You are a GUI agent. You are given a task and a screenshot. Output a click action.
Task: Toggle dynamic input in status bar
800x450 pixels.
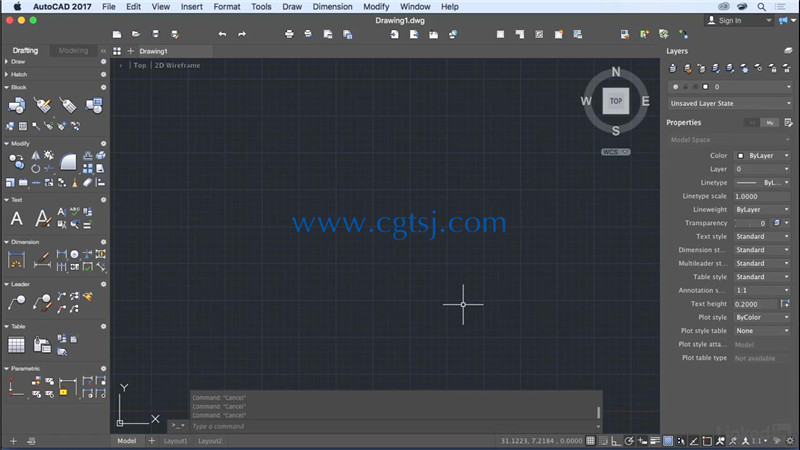642,441
